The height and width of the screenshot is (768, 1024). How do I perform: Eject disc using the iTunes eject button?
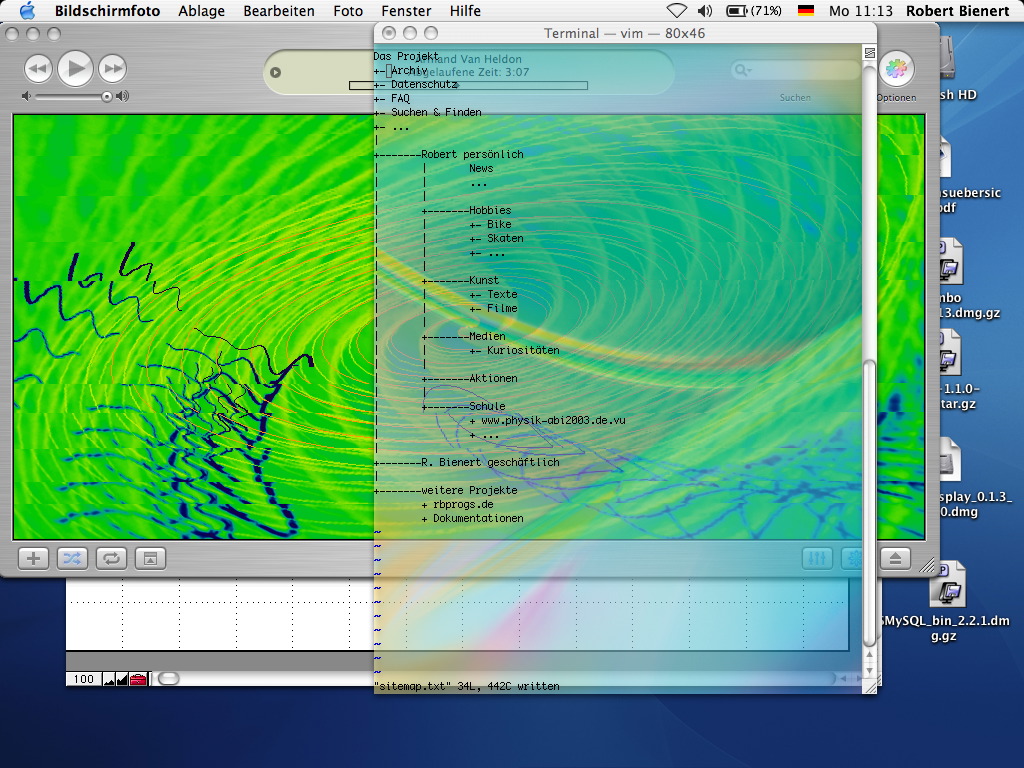[895, 558]
